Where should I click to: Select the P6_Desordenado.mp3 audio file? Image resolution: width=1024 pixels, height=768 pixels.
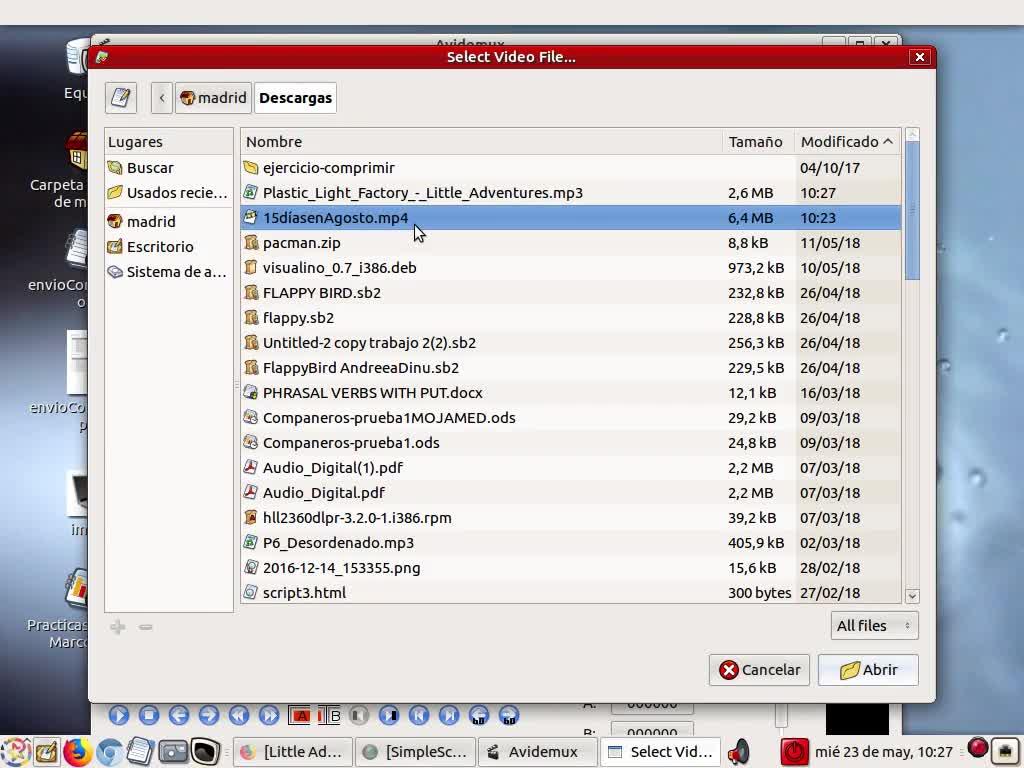pos(337,543)
